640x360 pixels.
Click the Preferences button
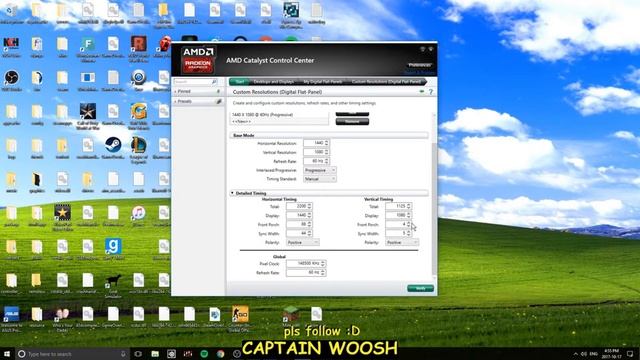point(420,65)
